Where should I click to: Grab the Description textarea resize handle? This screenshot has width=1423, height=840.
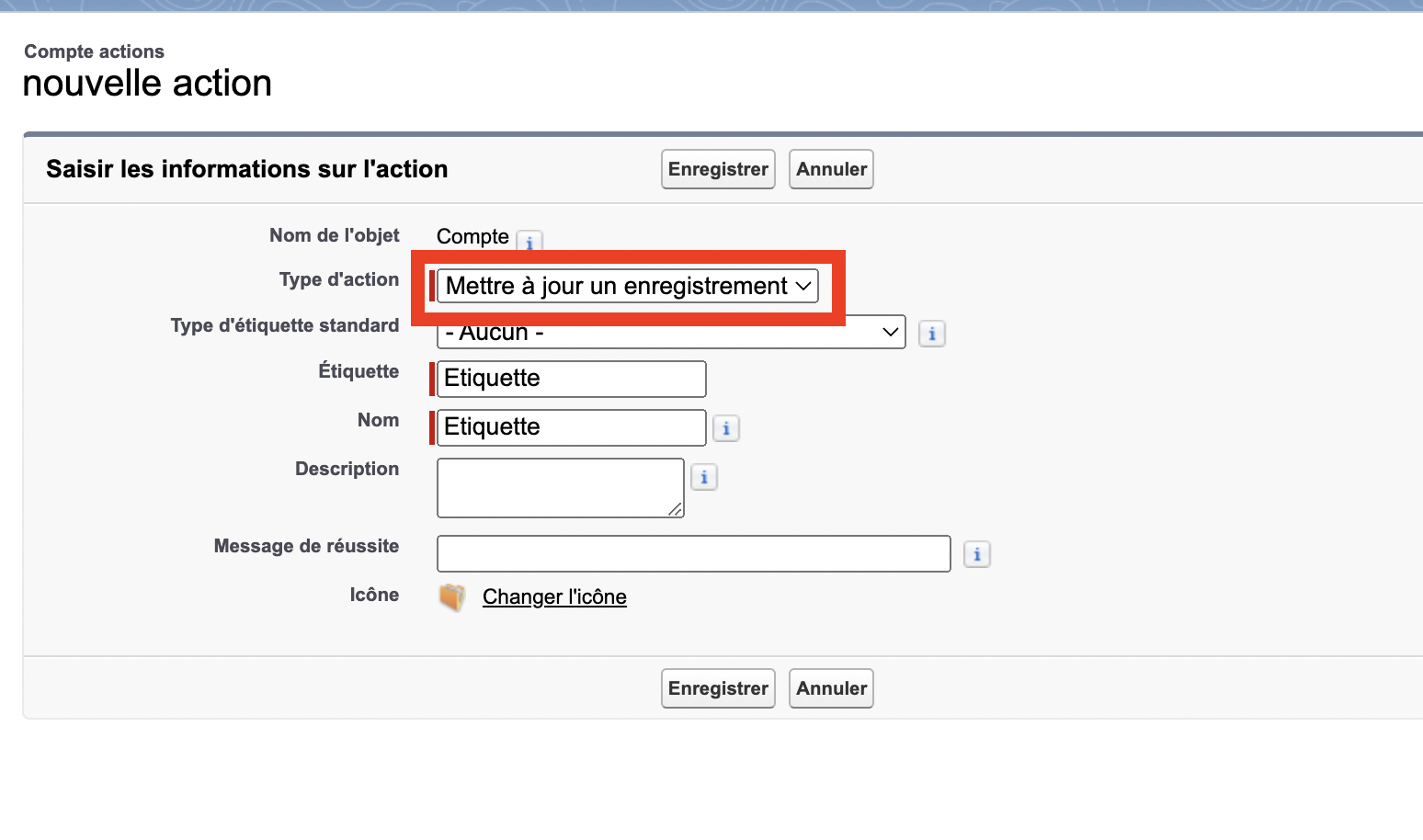coord(676,509)
